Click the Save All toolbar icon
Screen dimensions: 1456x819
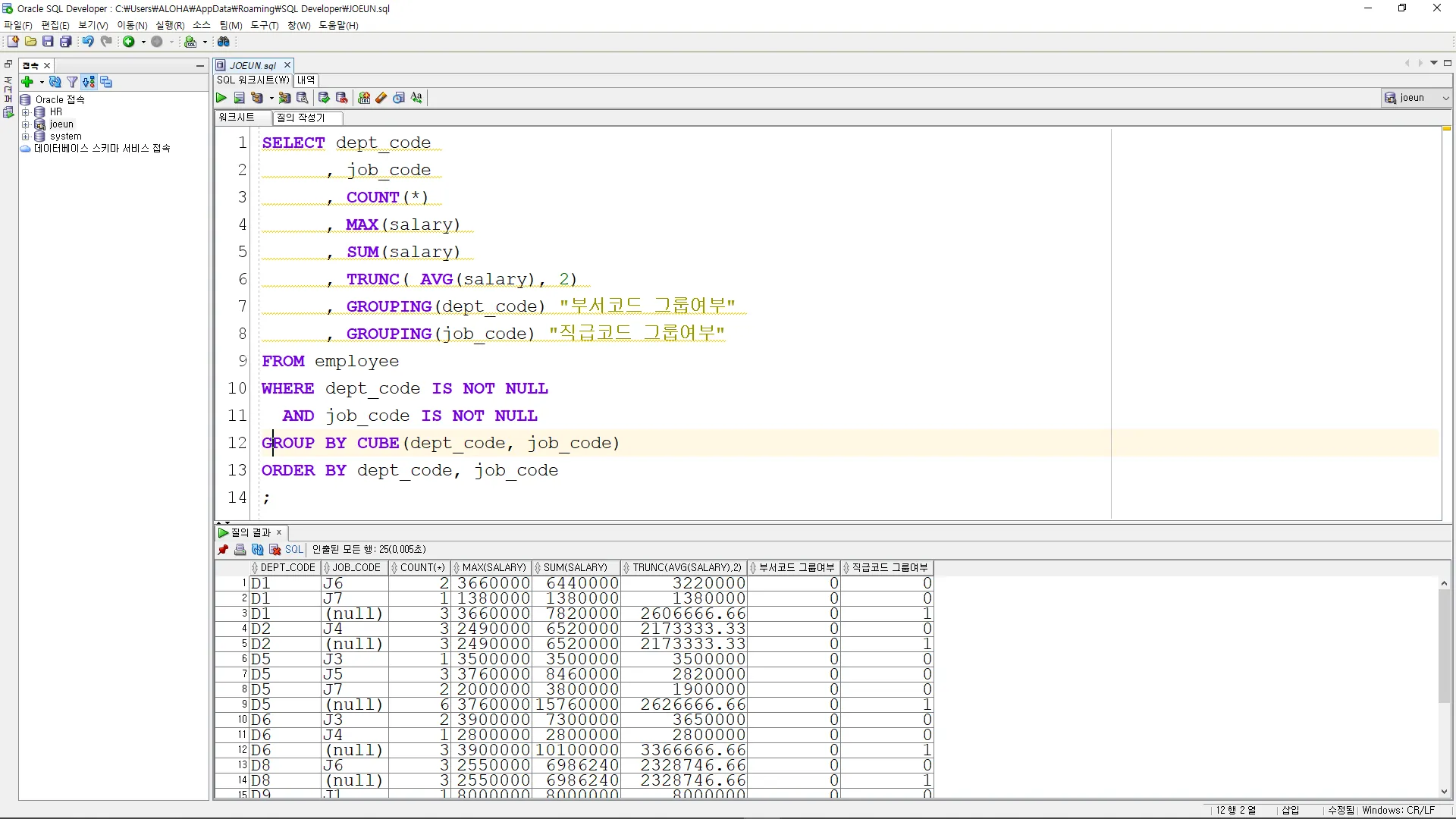point(66,42)
